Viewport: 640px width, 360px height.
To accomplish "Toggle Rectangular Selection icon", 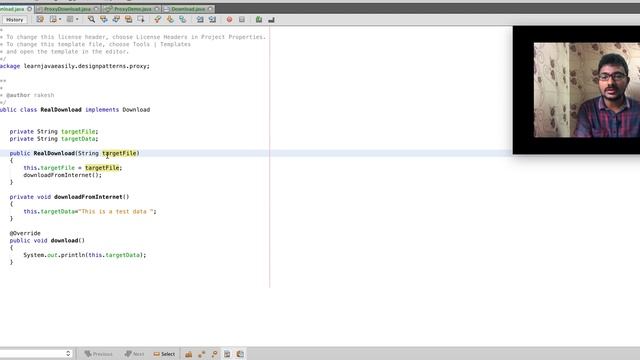I will click(141, 20).
